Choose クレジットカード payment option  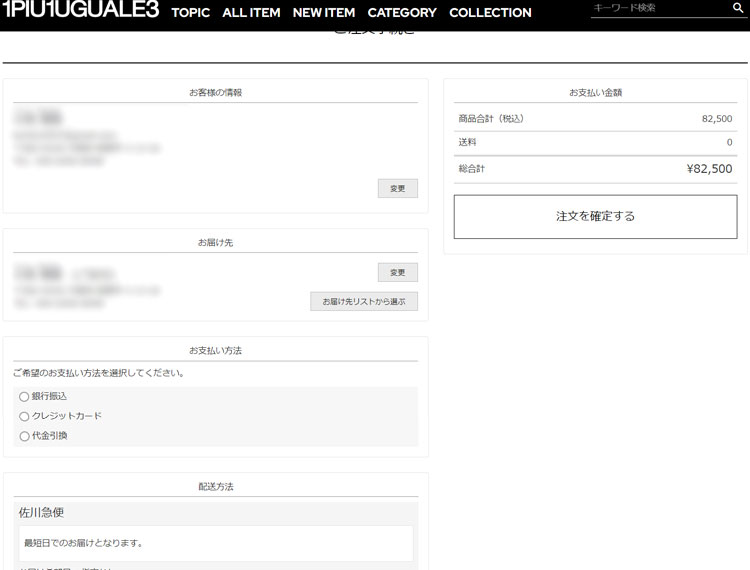pyautogui.click(x=24, y=416)
